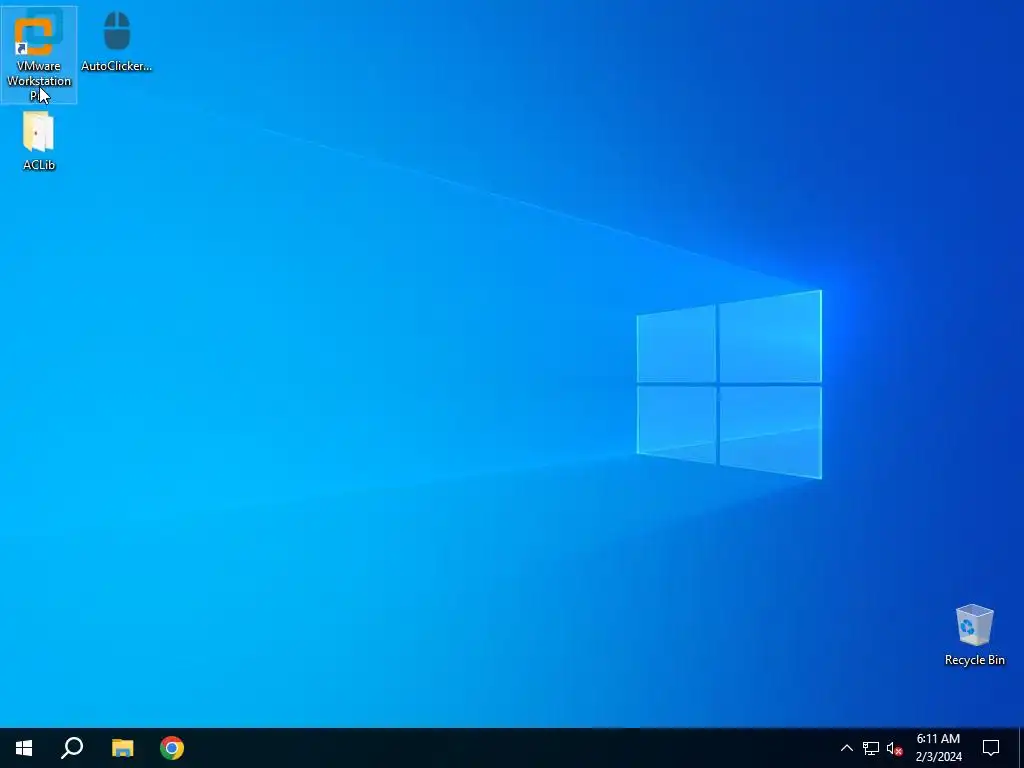Open the clock showing 6:11 AM
The image size is (1024, 768).
[938, 748]
